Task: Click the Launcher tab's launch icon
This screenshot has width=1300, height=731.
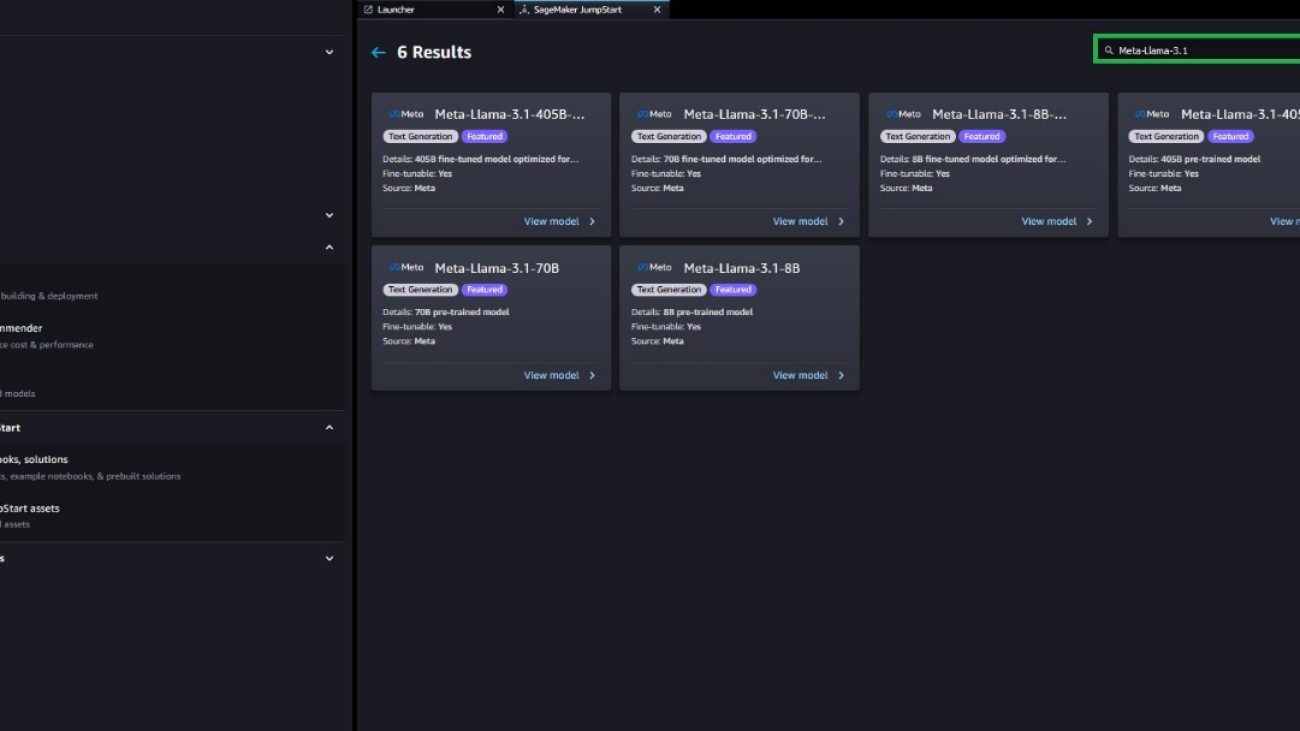Action: click(368, 9)
